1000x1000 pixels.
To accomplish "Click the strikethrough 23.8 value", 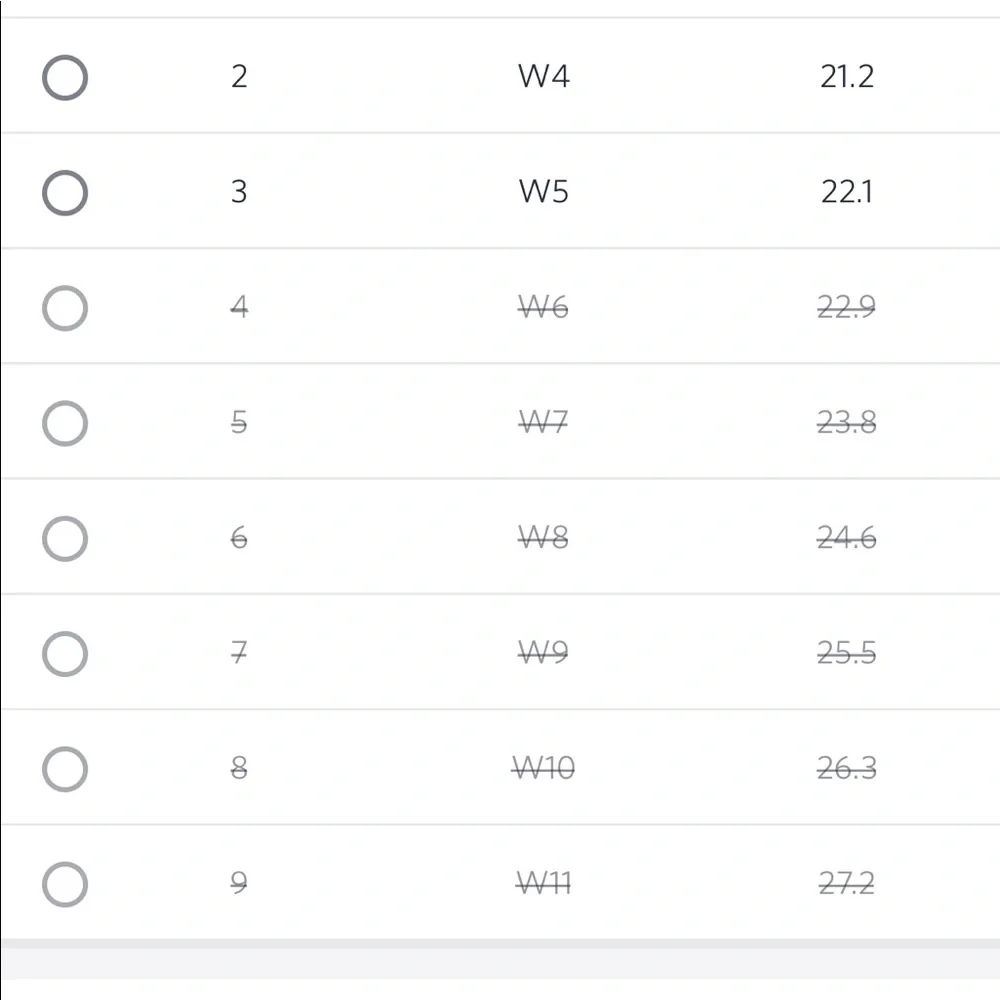I will click(846, 423).
